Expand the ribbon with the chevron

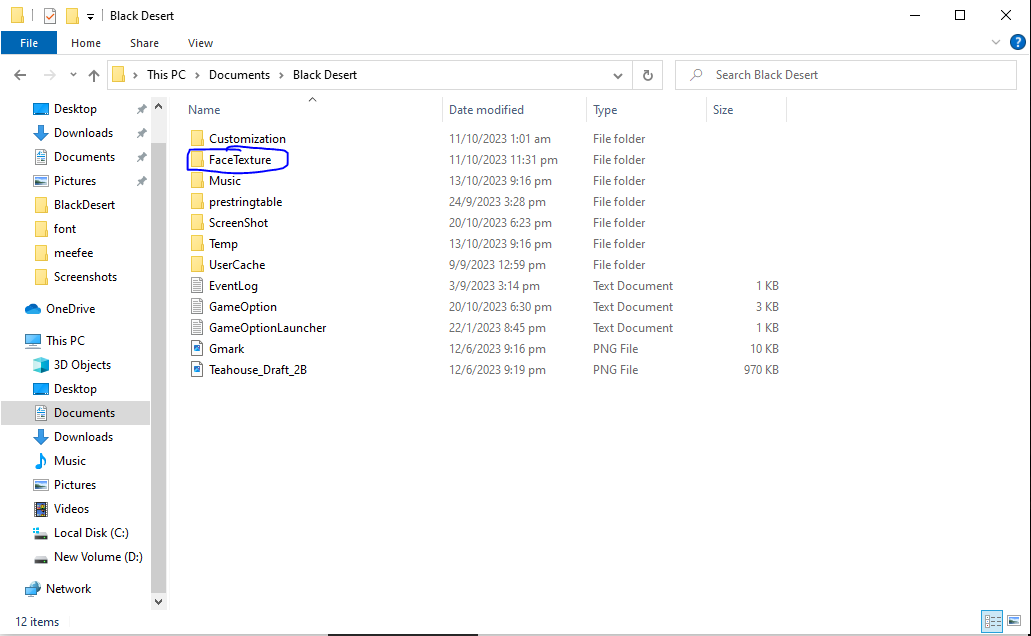pyautogui.click(x=995, y=43)
